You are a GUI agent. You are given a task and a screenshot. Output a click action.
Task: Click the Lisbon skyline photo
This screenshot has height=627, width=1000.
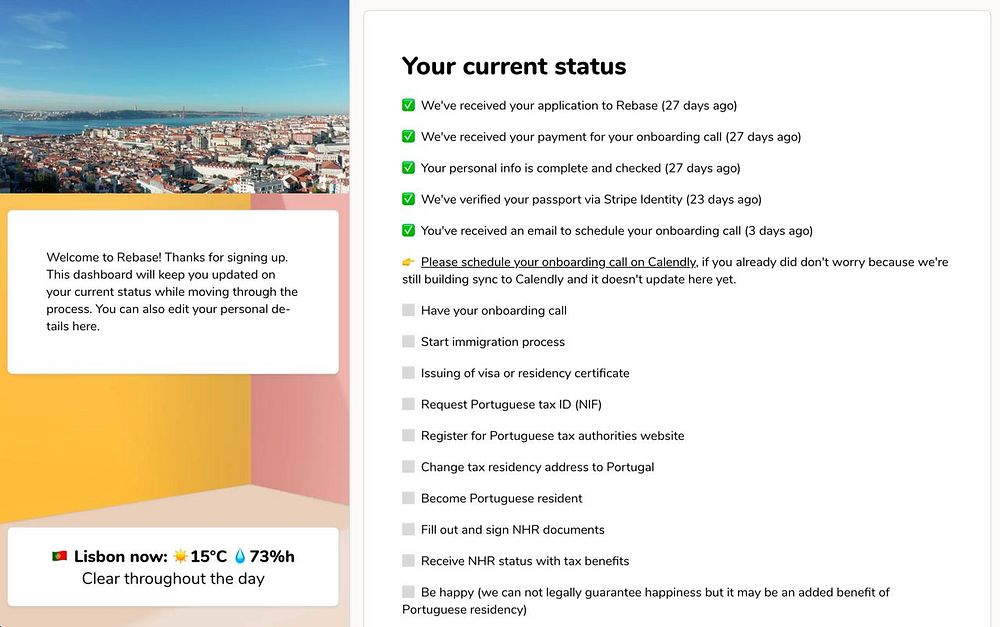pyautogui.click(x=174, y=96)
